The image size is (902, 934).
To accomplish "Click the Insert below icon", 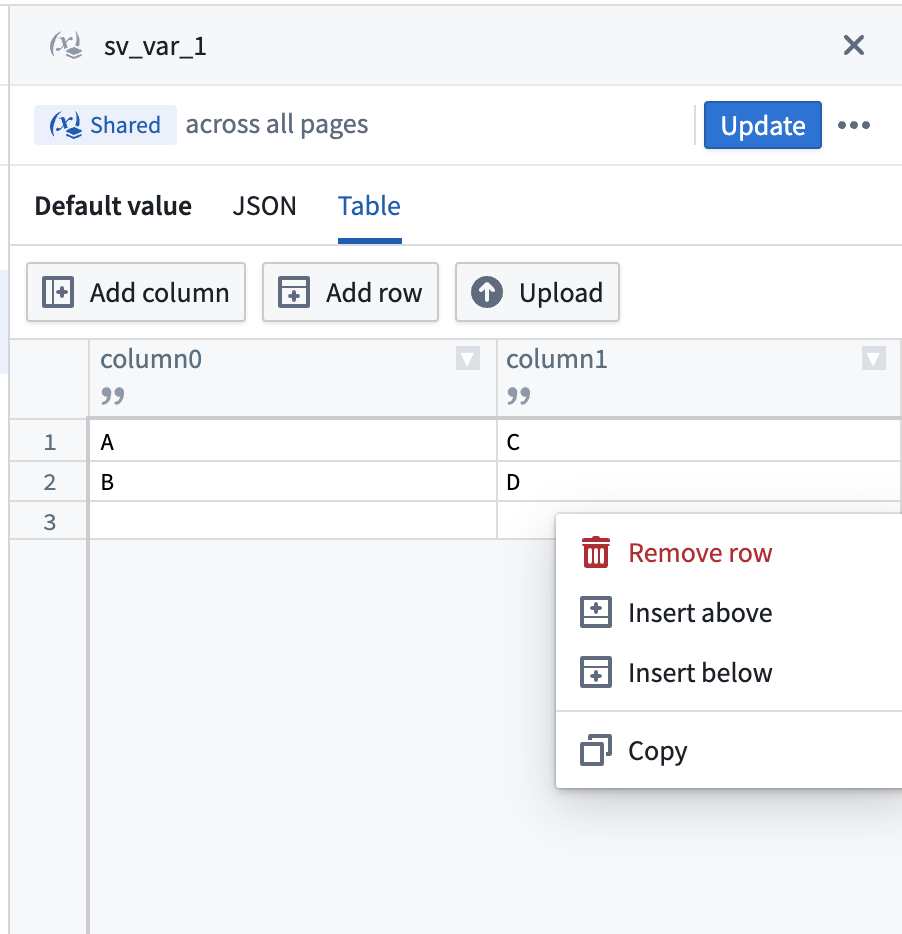I will click(x=597, y=672).
